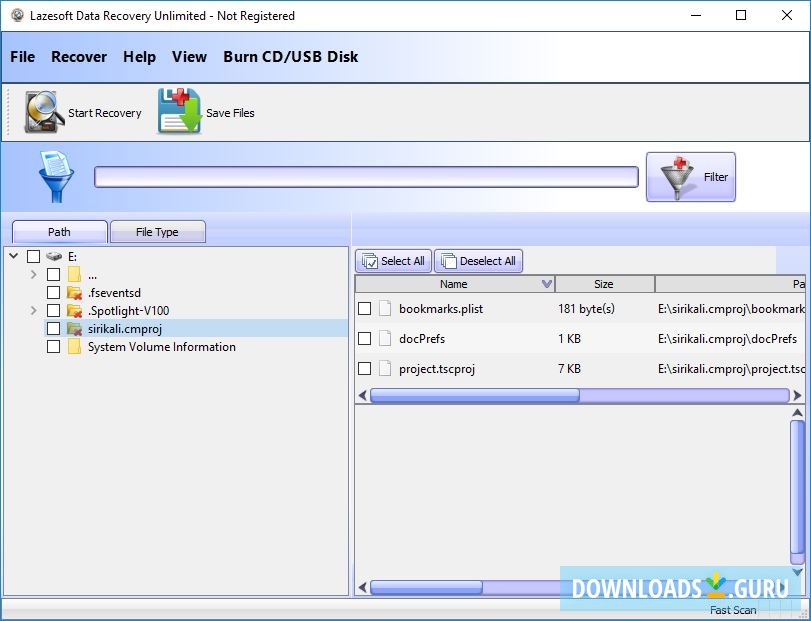Click file list scrollbar right arrow
The width and height of the screenshot is (811, 621).
tap(797, 396)
